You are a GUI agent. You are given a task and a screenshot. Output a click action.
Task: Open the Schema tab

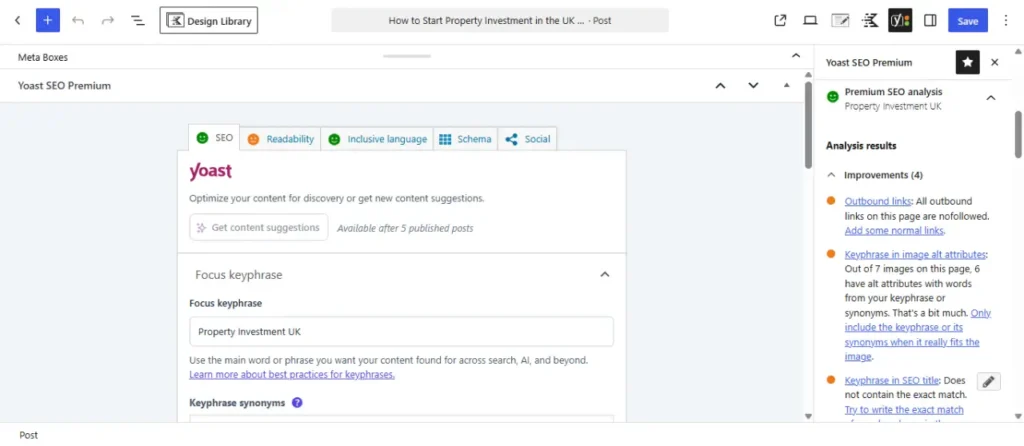[465, 139]
